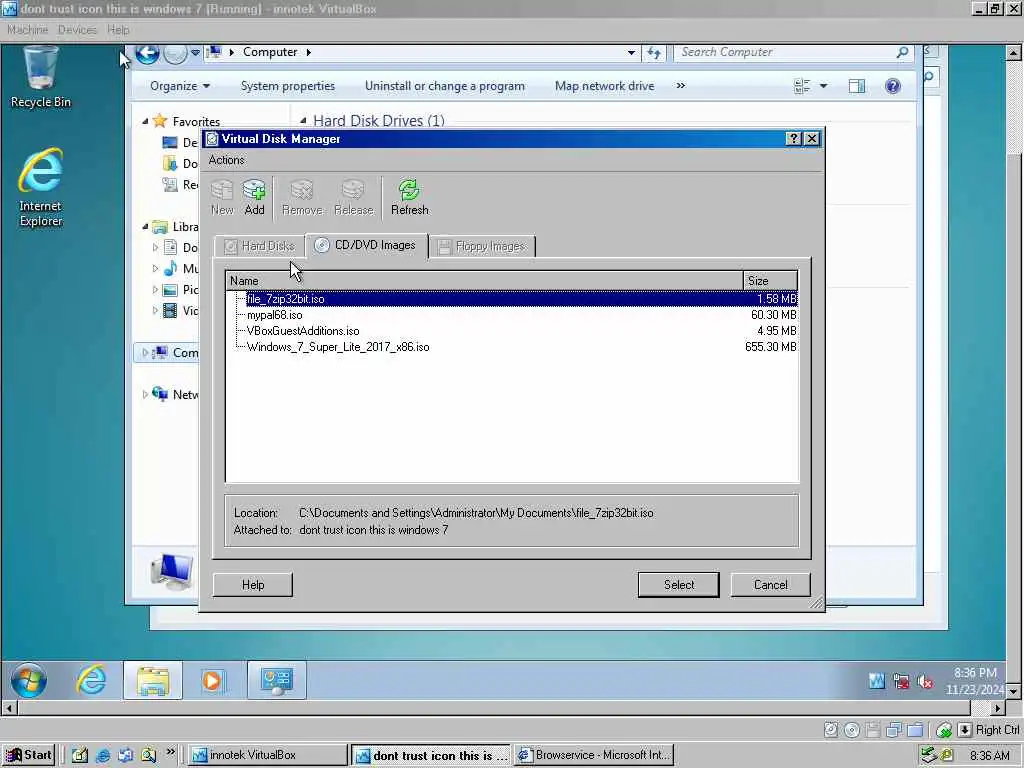Click the Explorer change view icon
1024x768 pixels.
point(802,86)
